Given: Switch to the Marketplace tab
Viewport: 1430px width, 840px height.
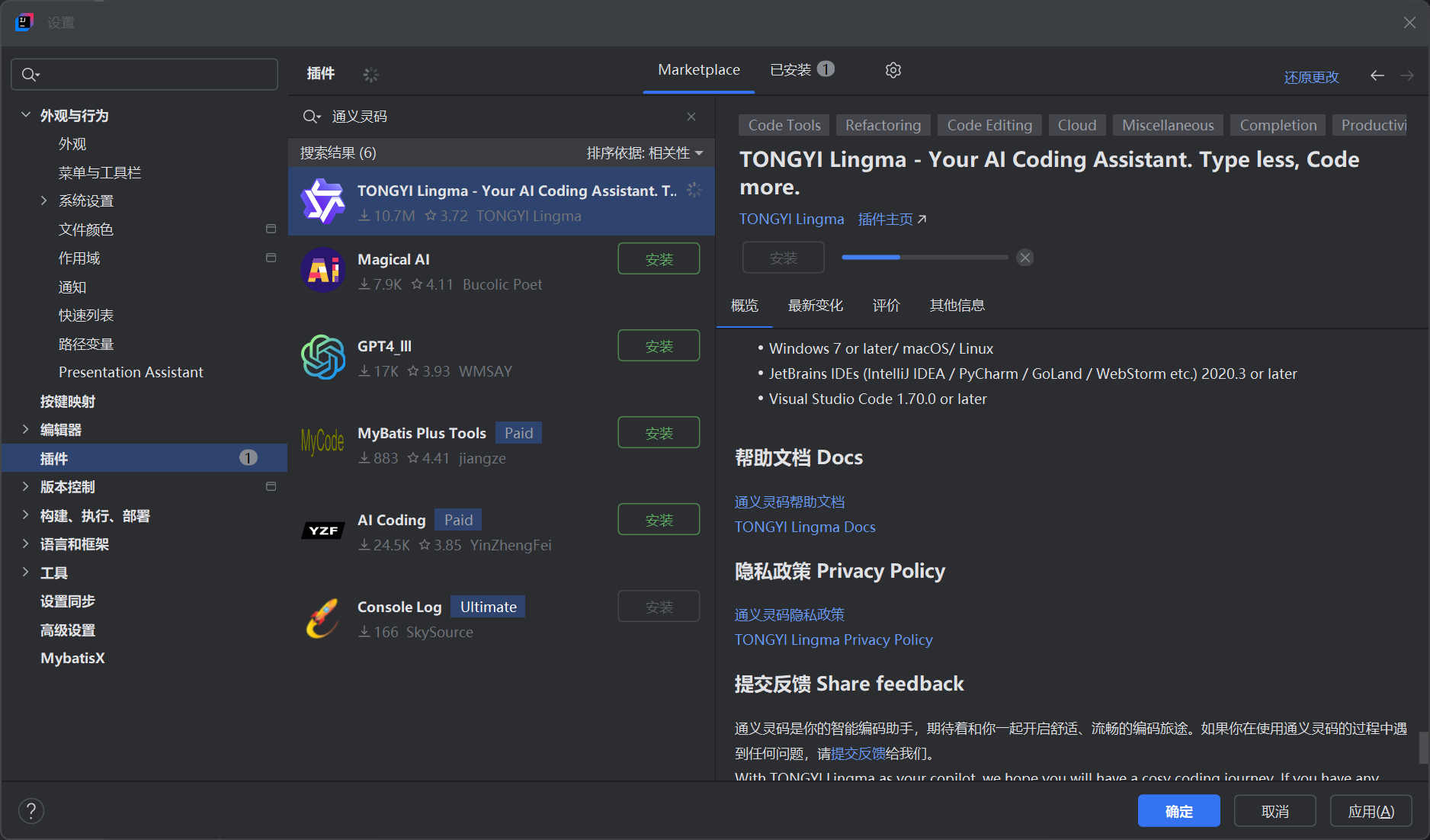Looking at the screenshot, I should coord(699,70).
